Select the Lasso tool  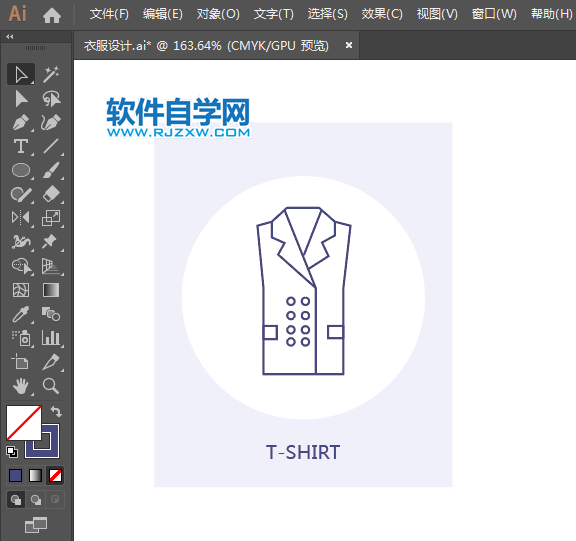coord(51,99)
